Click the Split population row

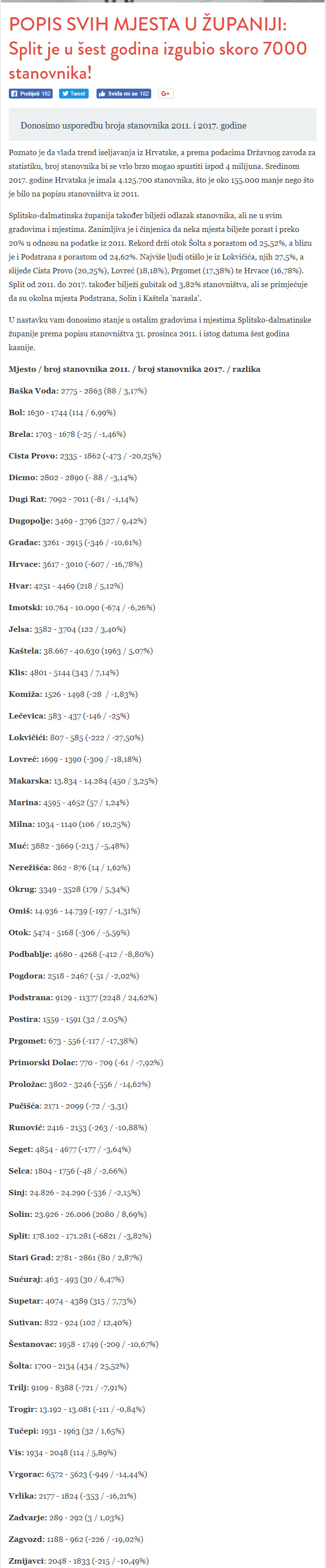[80, 1236]
